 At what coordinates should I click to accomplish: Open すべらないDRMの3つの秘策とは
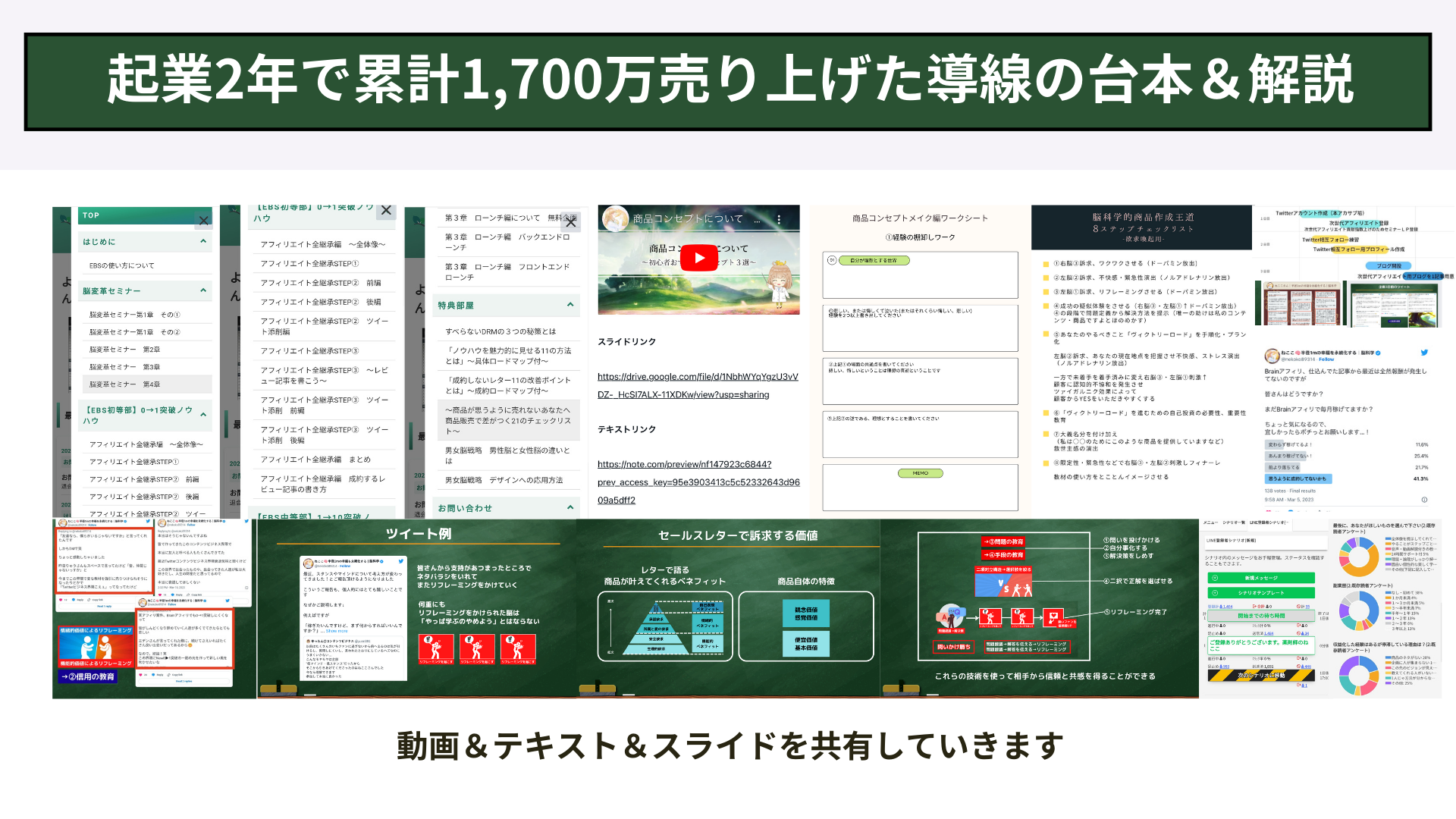point(500,331)
